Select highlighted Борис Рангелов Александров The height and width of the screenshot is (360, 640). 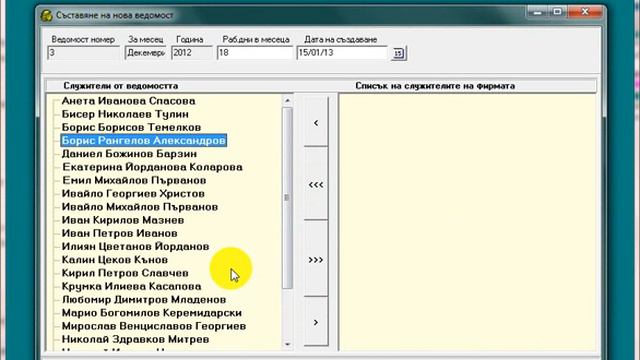pyautogui.click(x=143, y=140)
